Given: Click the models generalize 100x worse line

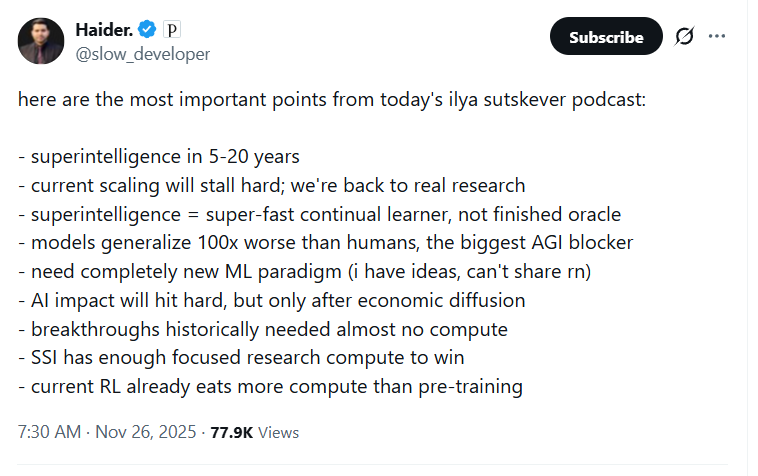Looking at the screenshot, I should click(x=325, y=243).
